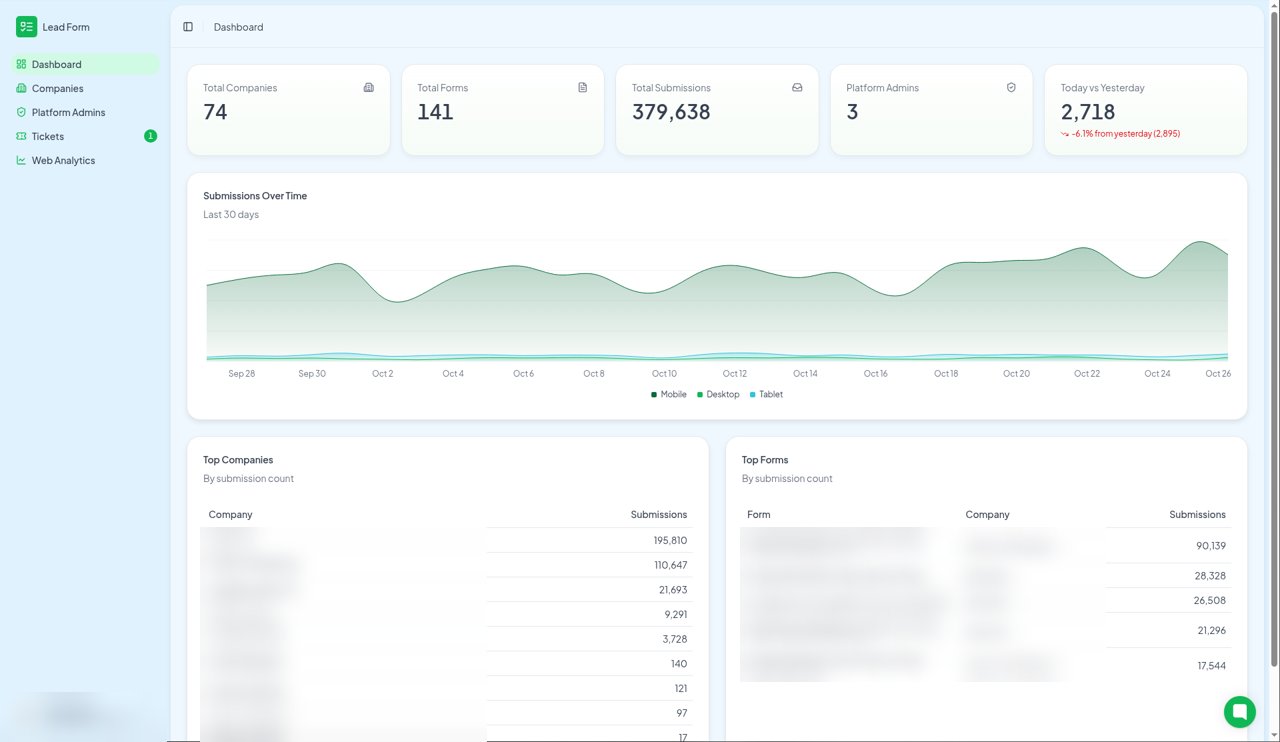Viewport: 1280px width, 742px height.
Task: Click the Mobile legend color swatch
Action: (654, 395)
